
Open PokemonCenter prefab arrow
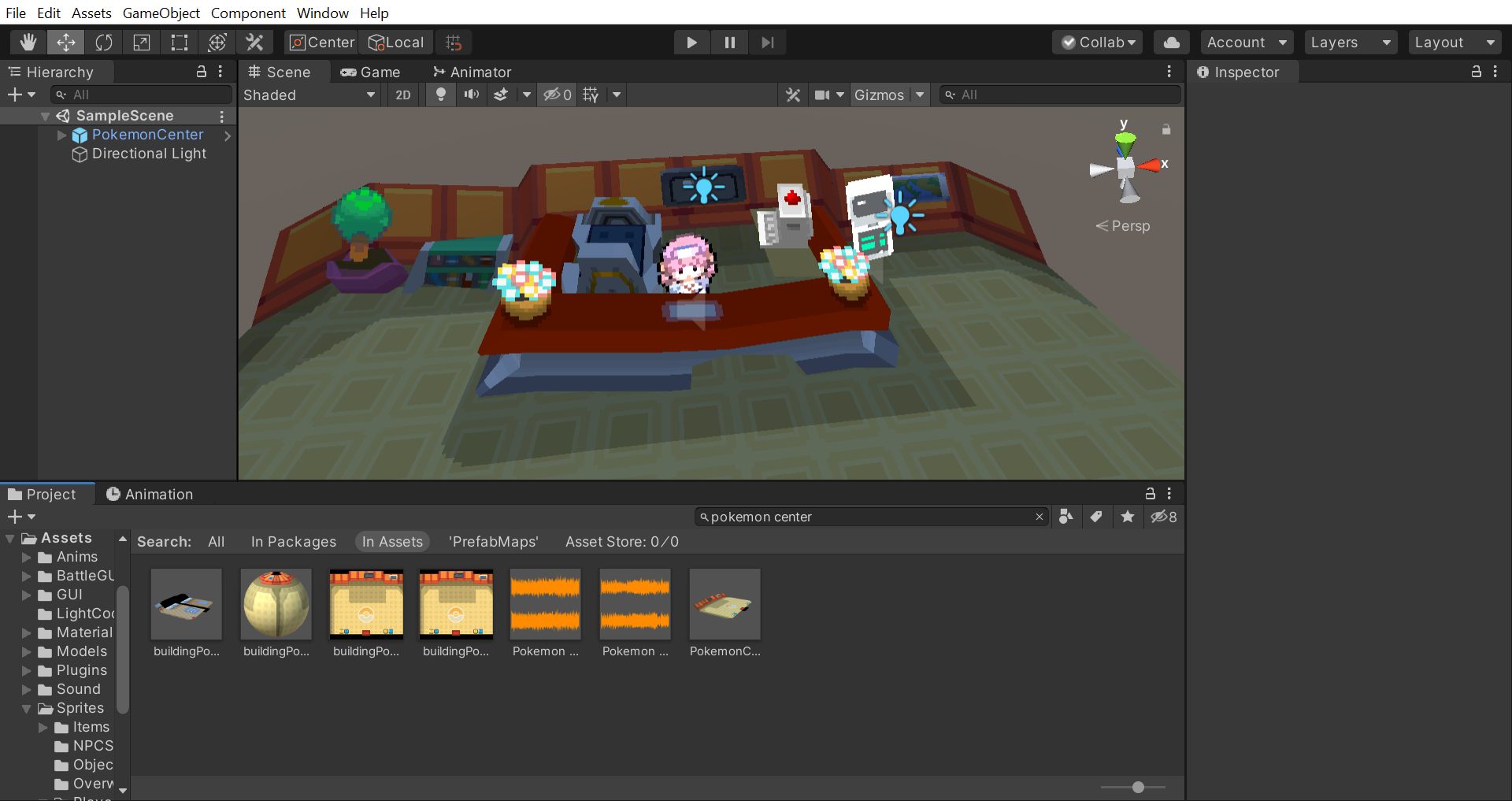pyautogui.click(x=228, y=135)
